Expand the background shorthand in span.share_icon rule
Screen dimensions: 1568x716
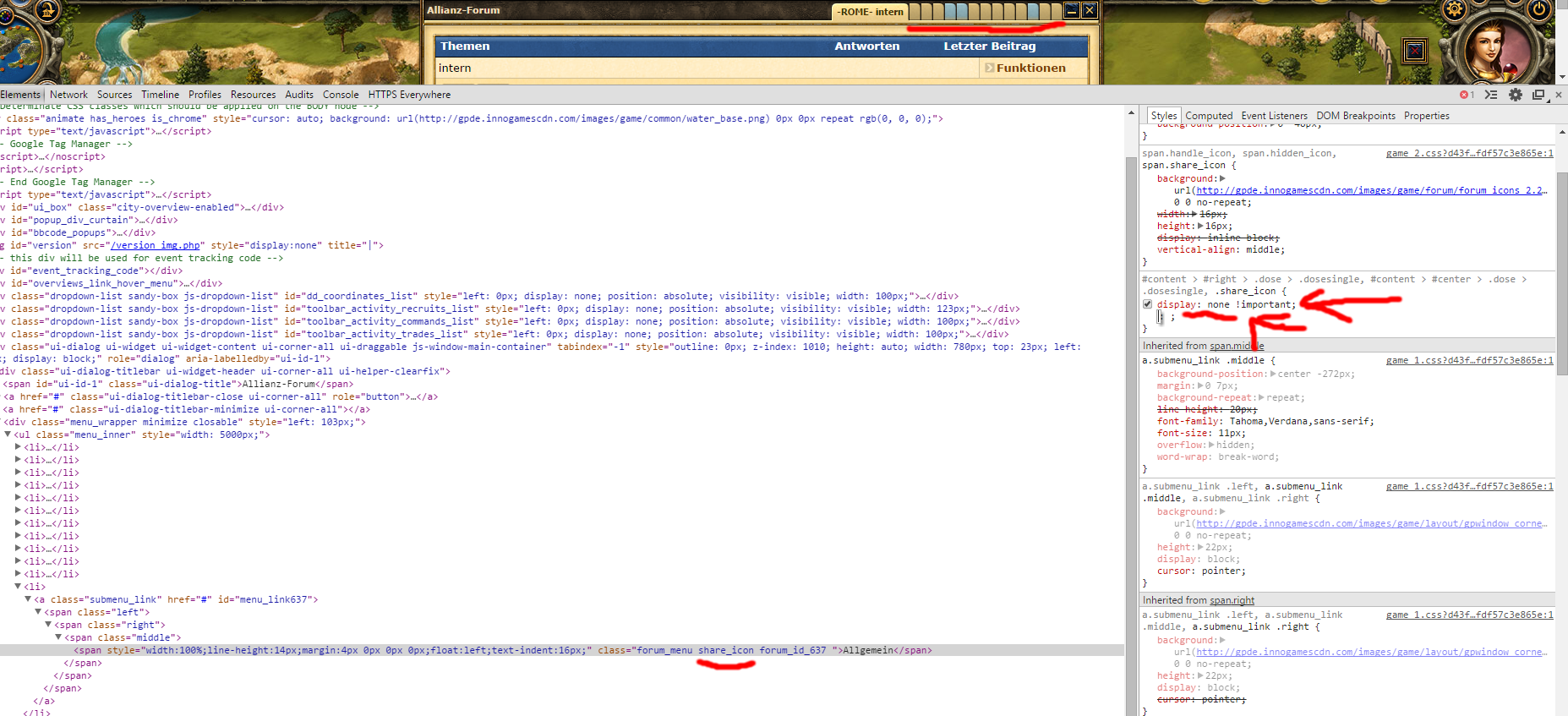coord(1222,178)
